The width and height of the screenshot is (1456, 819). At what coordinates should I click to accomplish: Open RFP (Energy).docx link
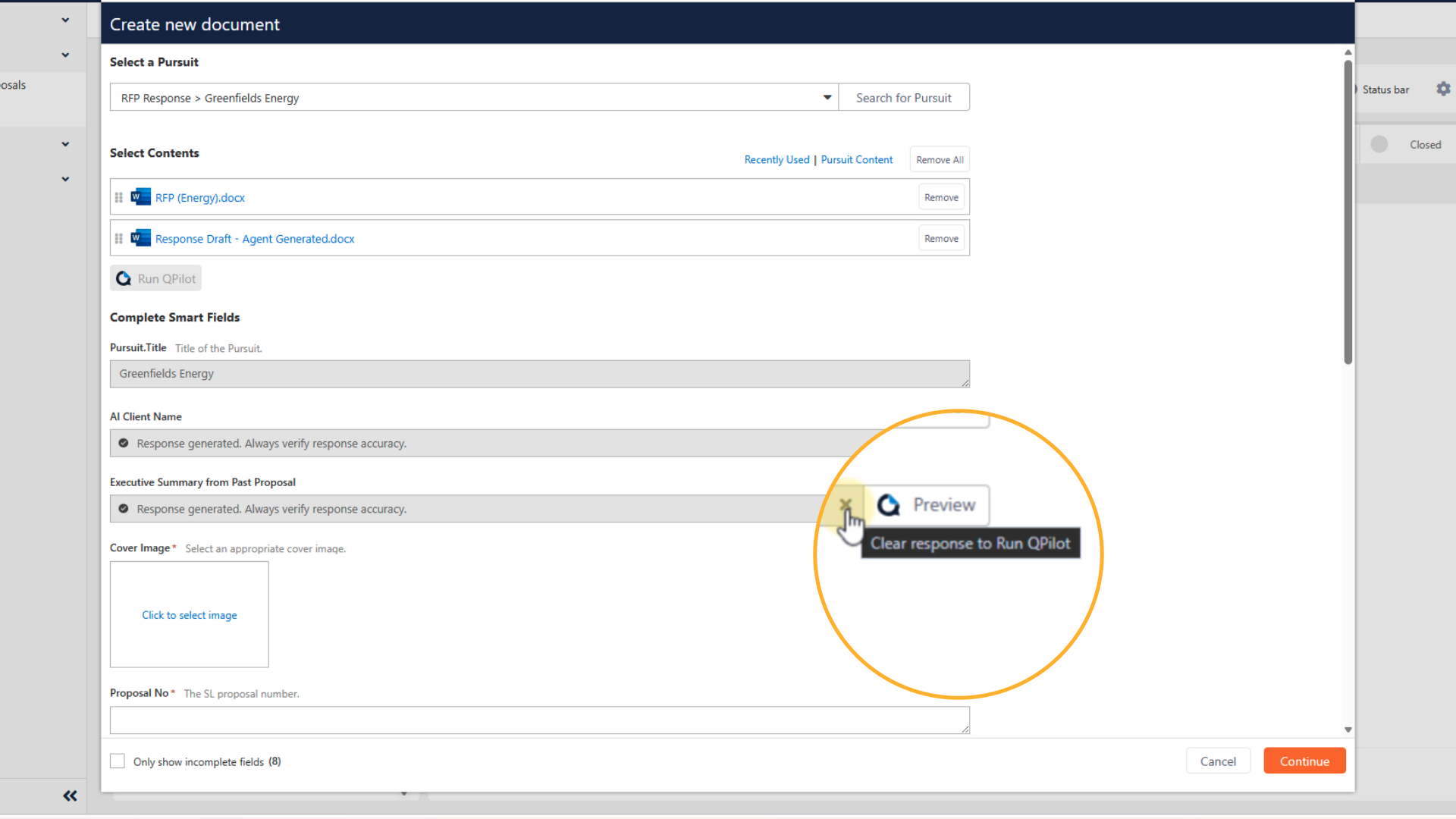(200, 198)
